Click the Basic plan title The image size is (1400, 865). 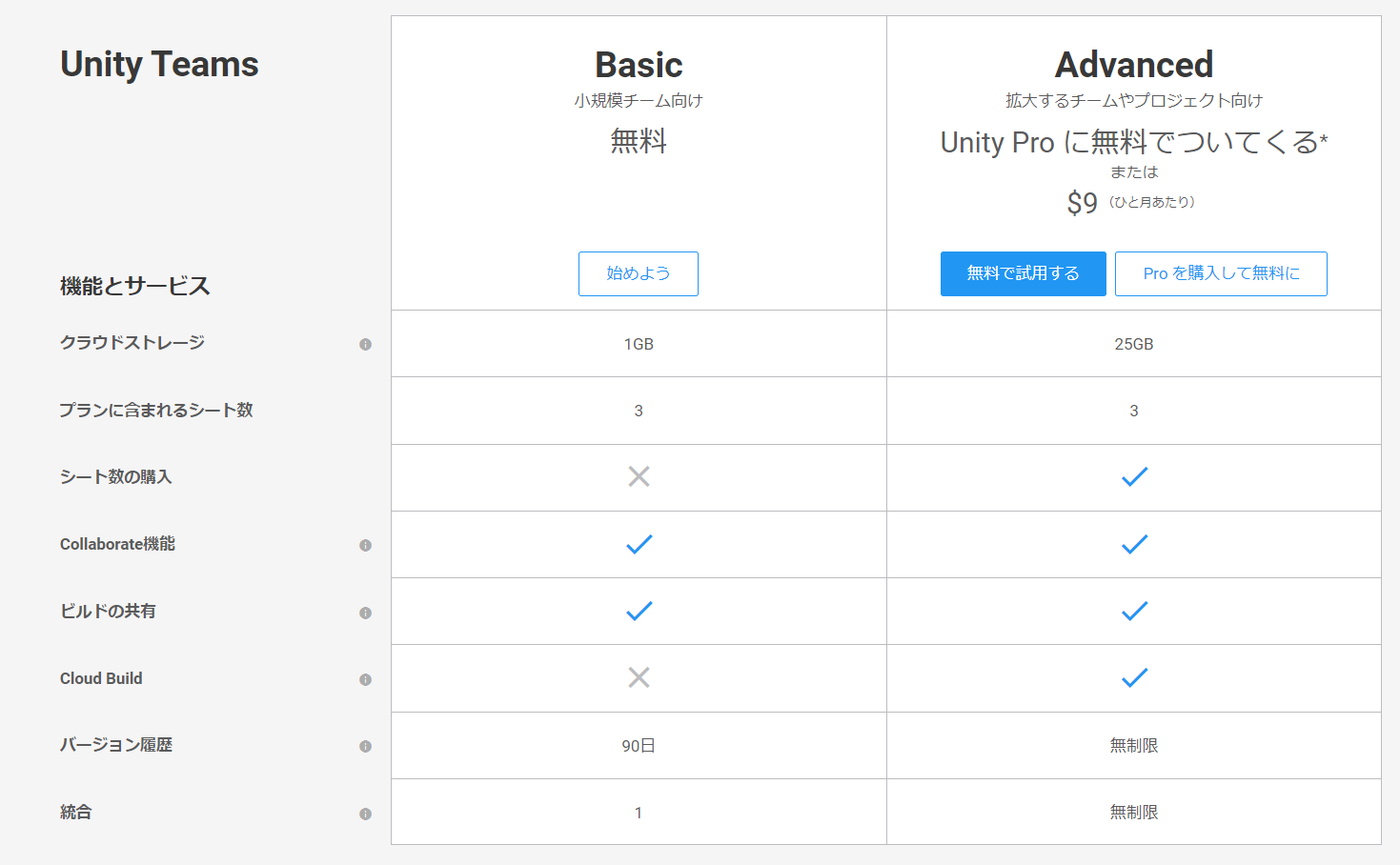639,65
